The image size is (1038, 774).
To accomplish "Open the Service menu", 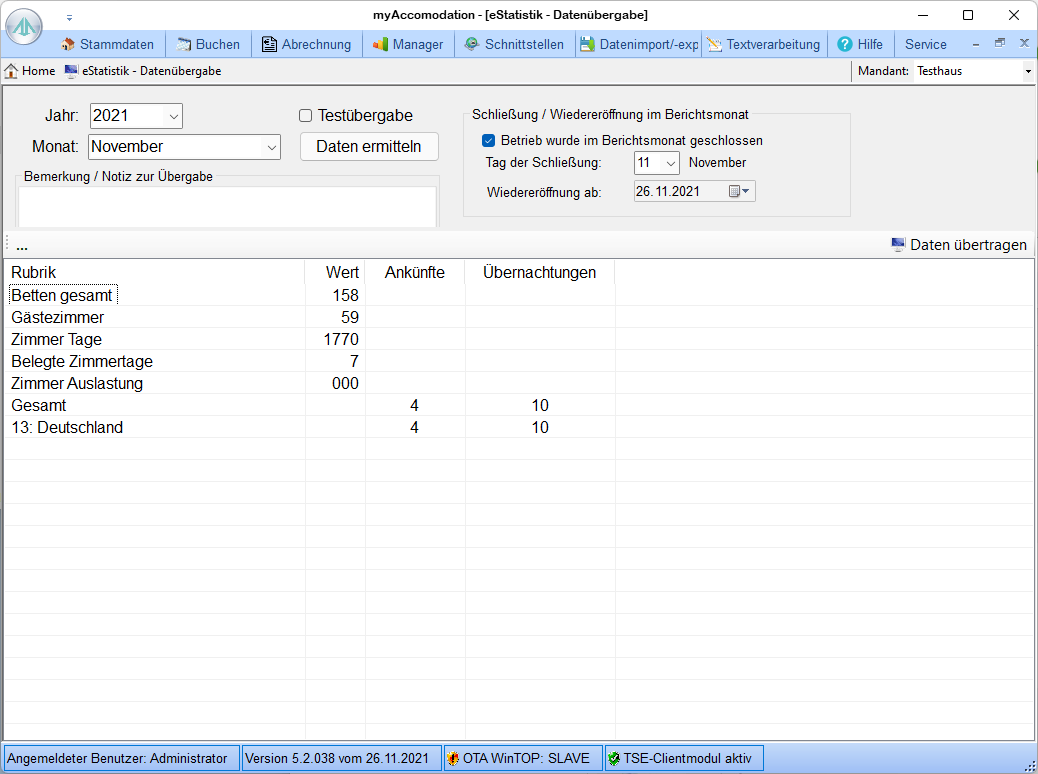I will [925, 44].
